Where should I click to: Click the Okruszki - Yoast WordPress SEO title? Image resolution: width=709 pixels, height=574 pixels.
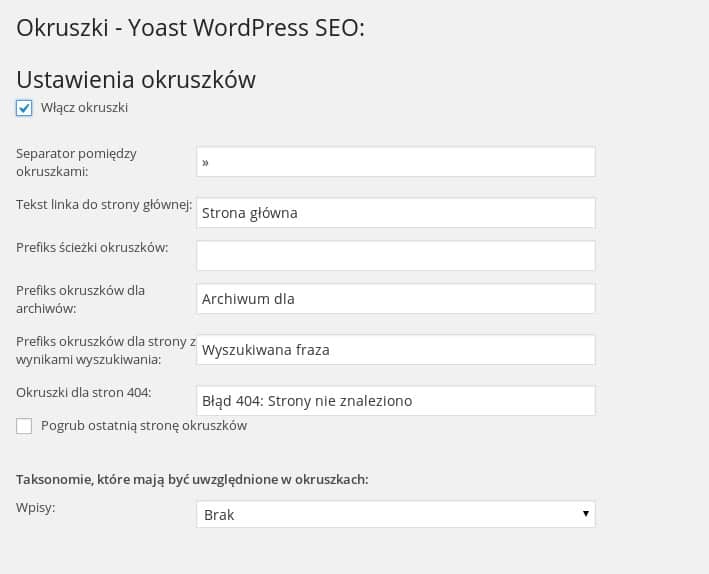point(190,28)
